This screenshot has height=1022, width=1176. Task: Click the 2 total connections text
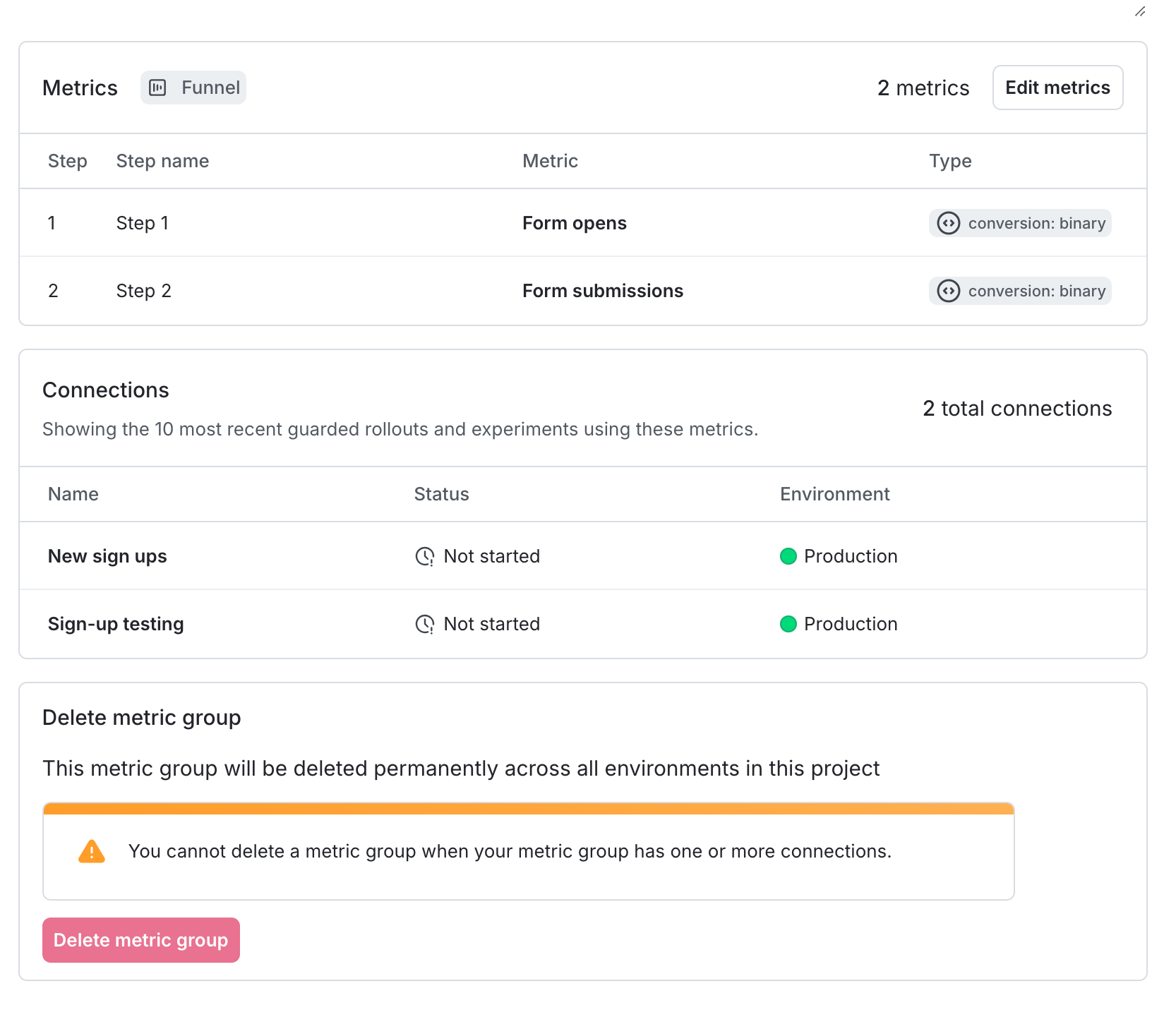(x=1017, y=408)
